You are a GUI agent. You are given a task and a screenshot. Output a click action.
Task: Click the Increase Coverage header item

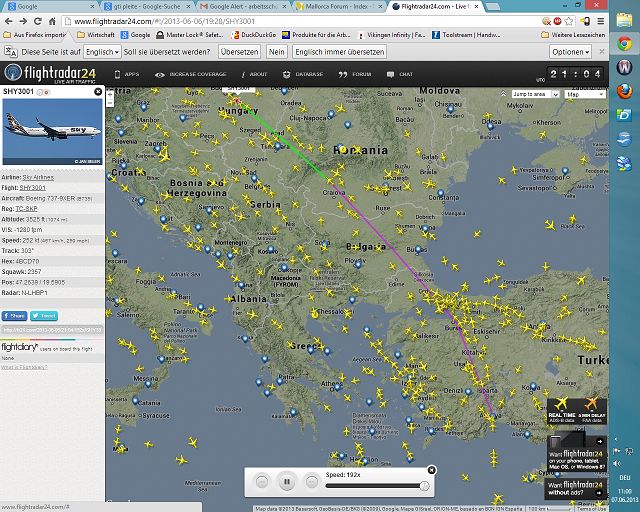click(x=196, y=74)
